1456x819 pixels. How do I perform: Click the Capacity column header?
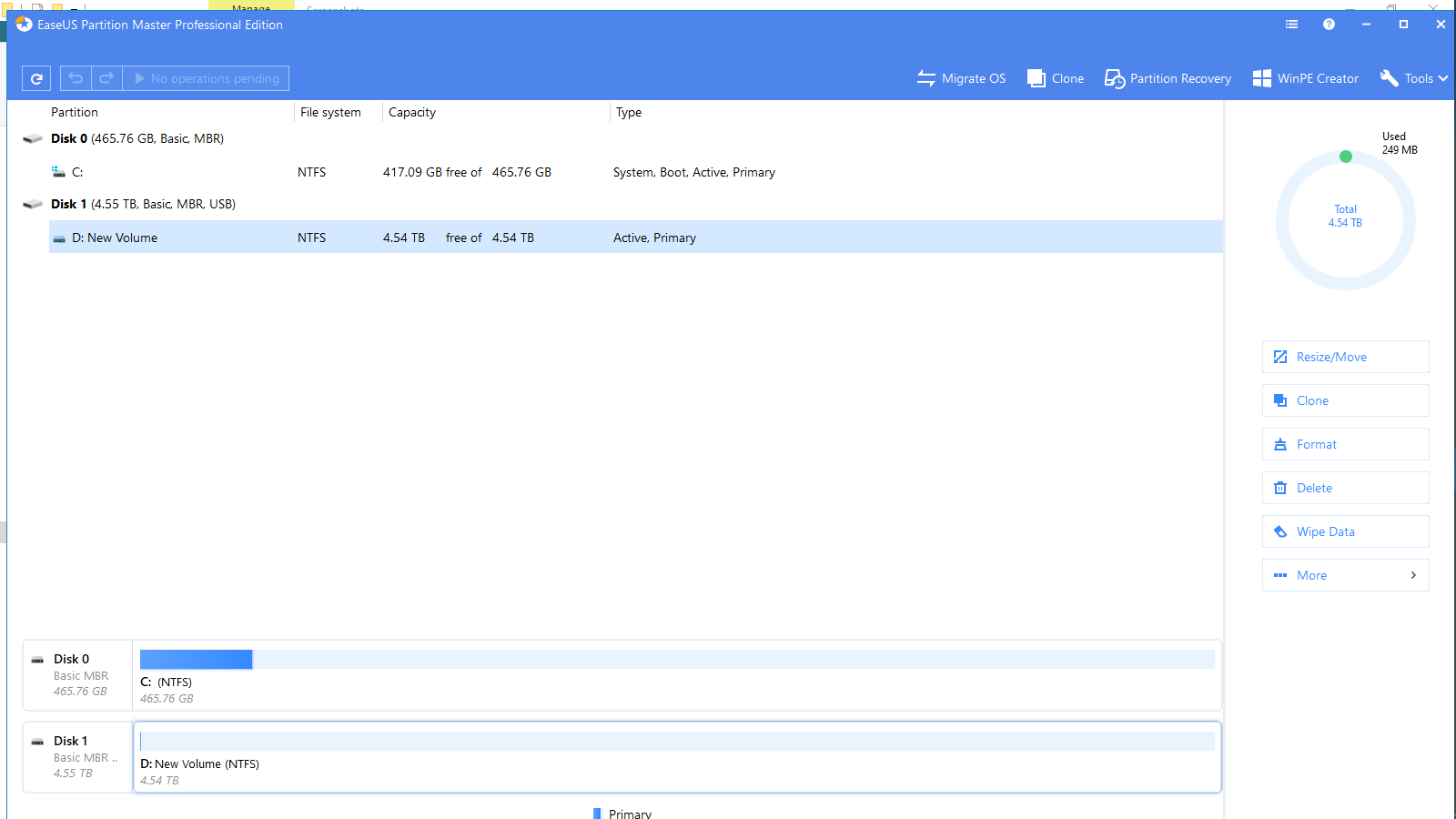pyautogui.click(x=412, y=112)
